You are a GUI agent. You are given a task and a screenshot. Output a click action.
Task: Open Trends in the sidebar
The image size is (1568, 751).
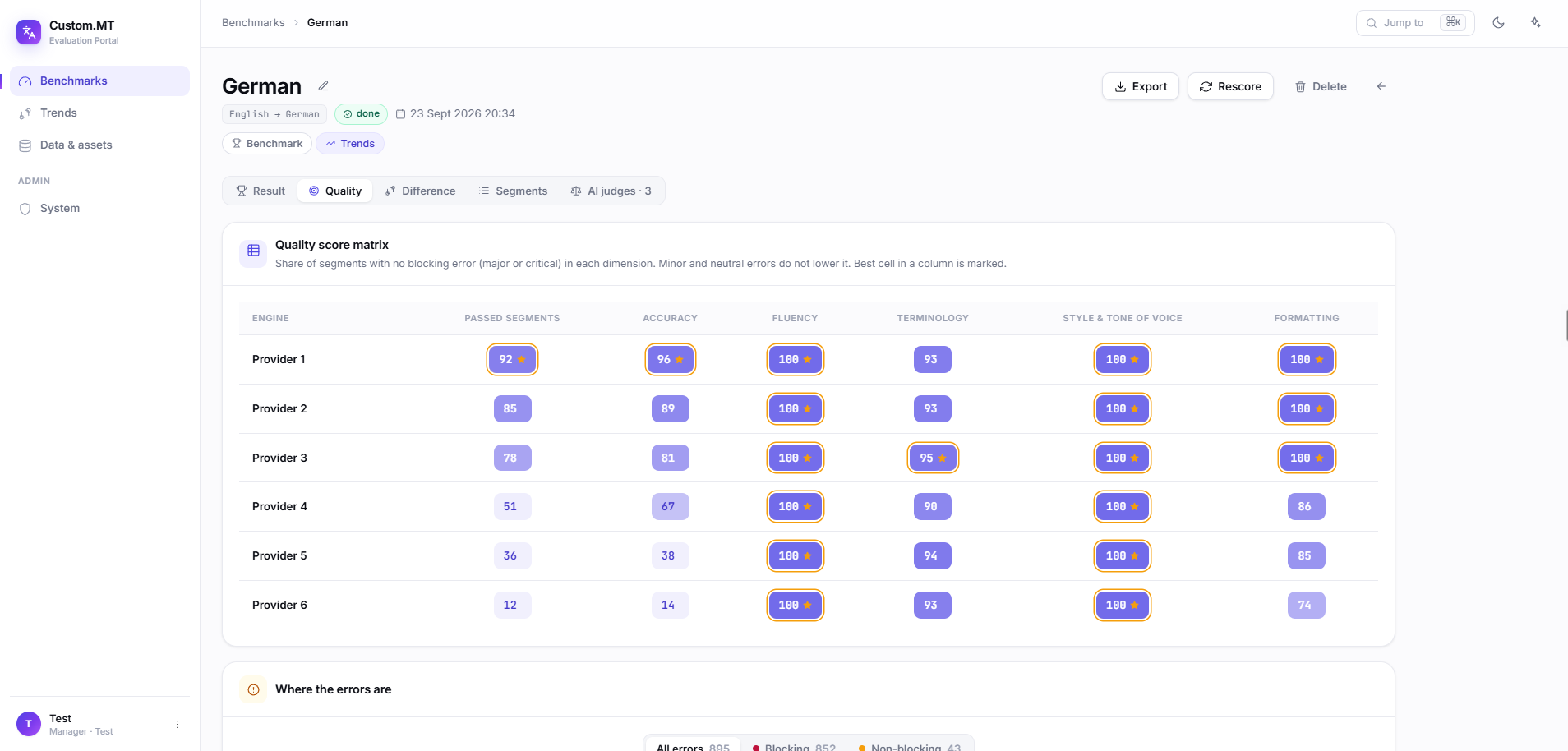[99, 113]
